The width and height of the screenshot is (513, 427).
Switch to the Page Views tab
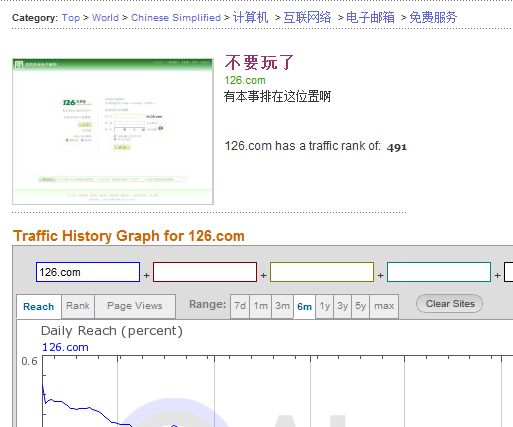click(x=135, y=306)
